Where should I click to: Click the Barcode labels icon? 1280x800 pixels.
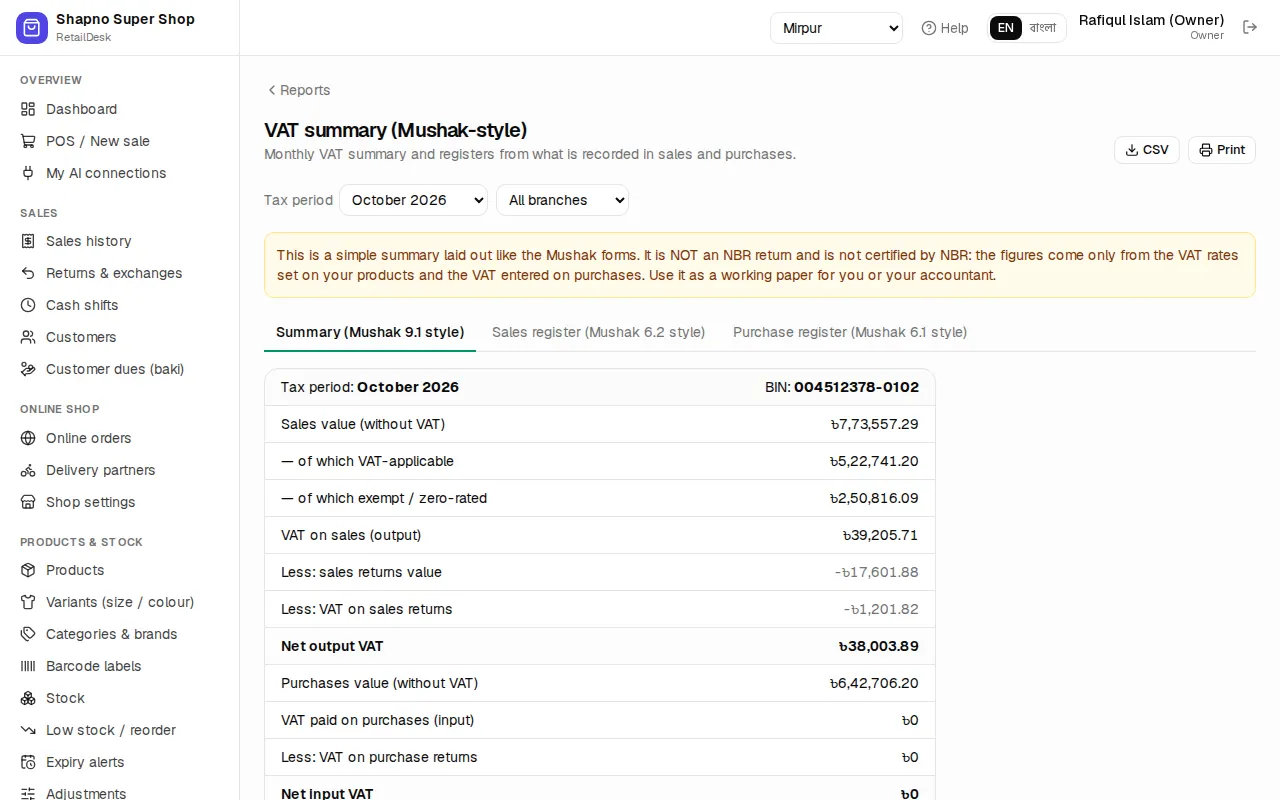28,666
